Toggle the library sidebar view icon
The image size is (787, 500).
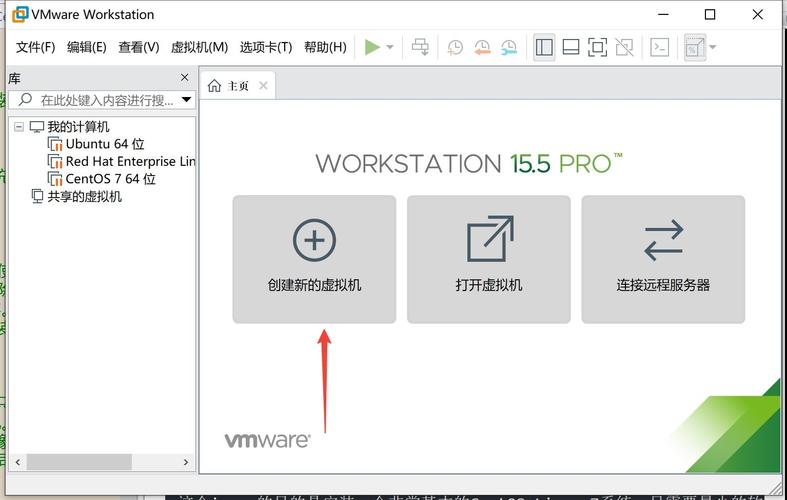(x=544, y=47)
